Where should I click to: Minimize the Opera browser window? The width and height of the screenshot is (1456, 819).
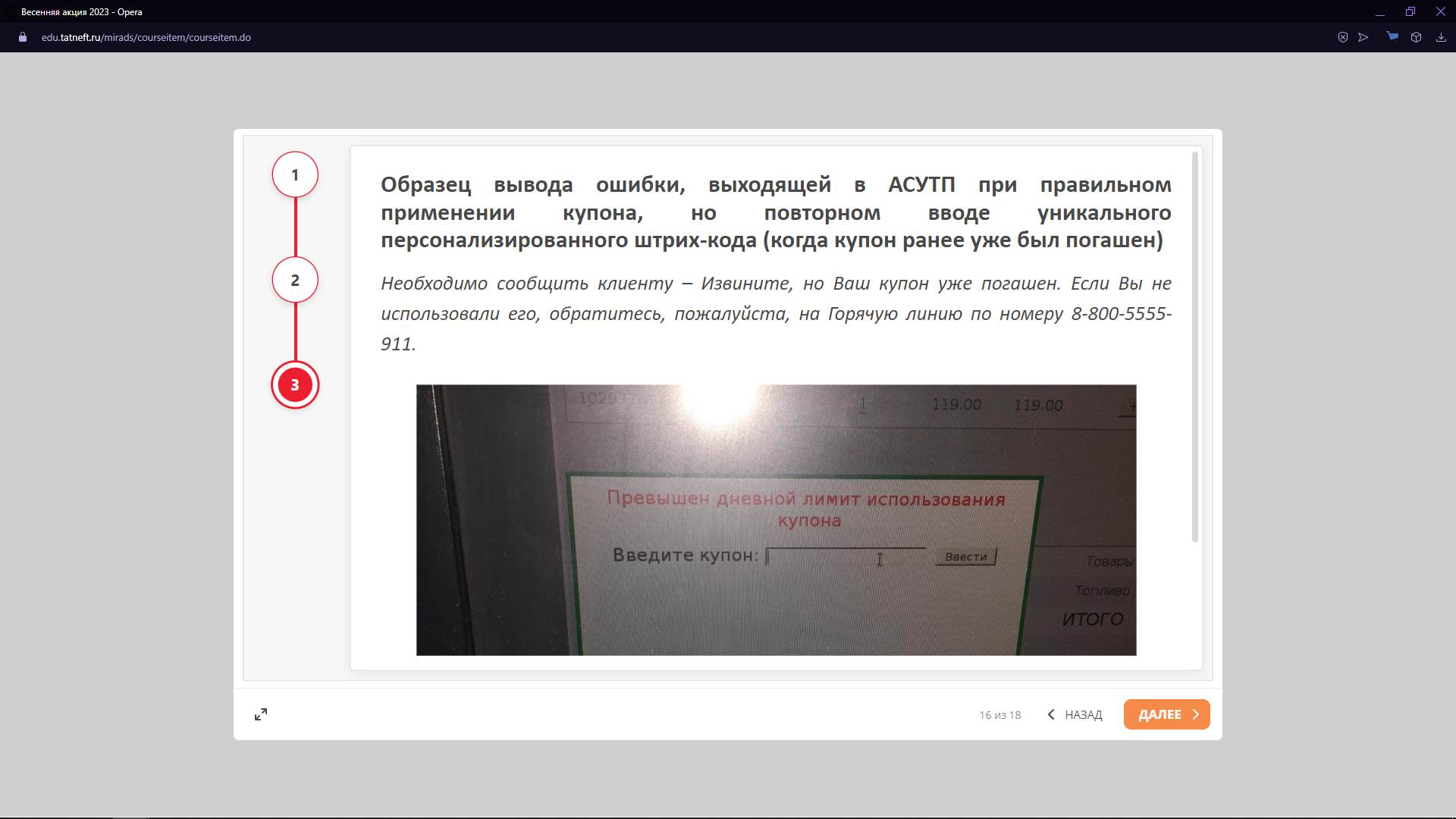tap(1380, 11)
